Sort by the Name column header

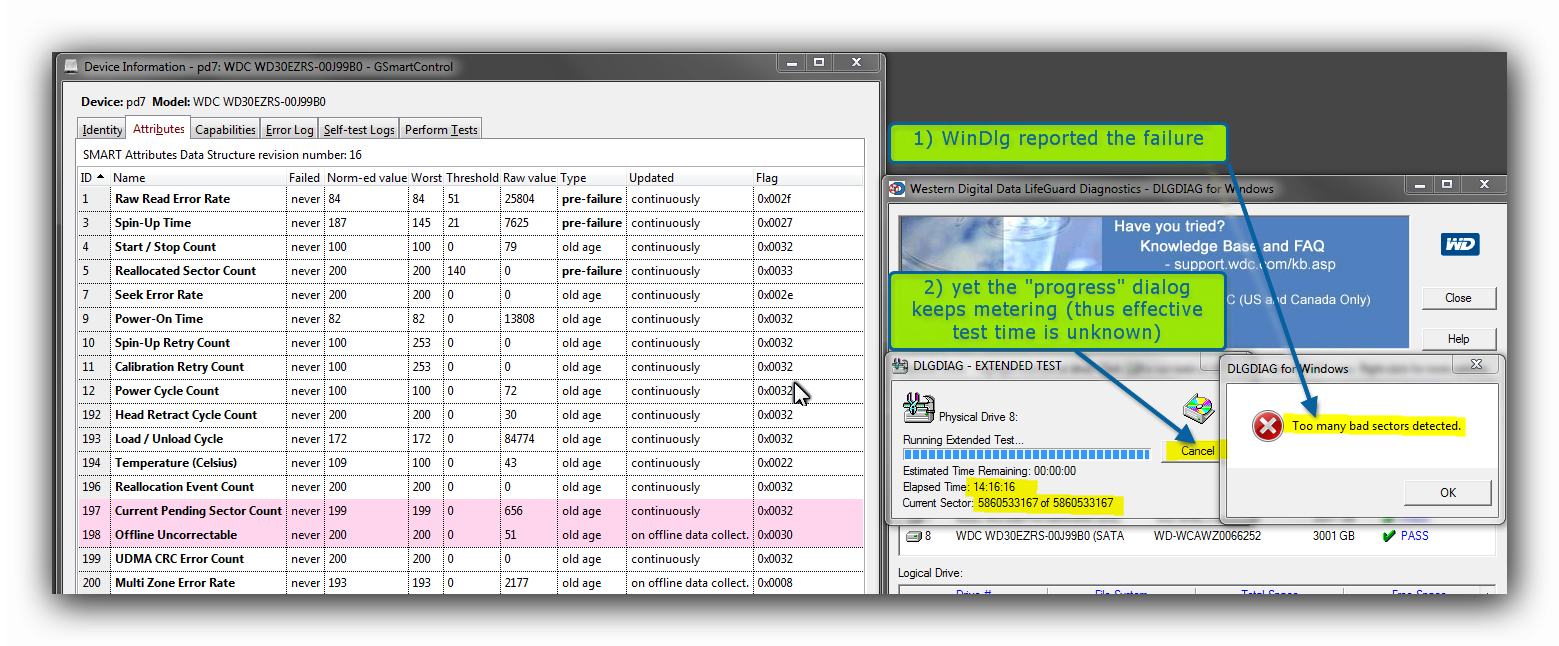pyautogui.click(x=198, y=177)
